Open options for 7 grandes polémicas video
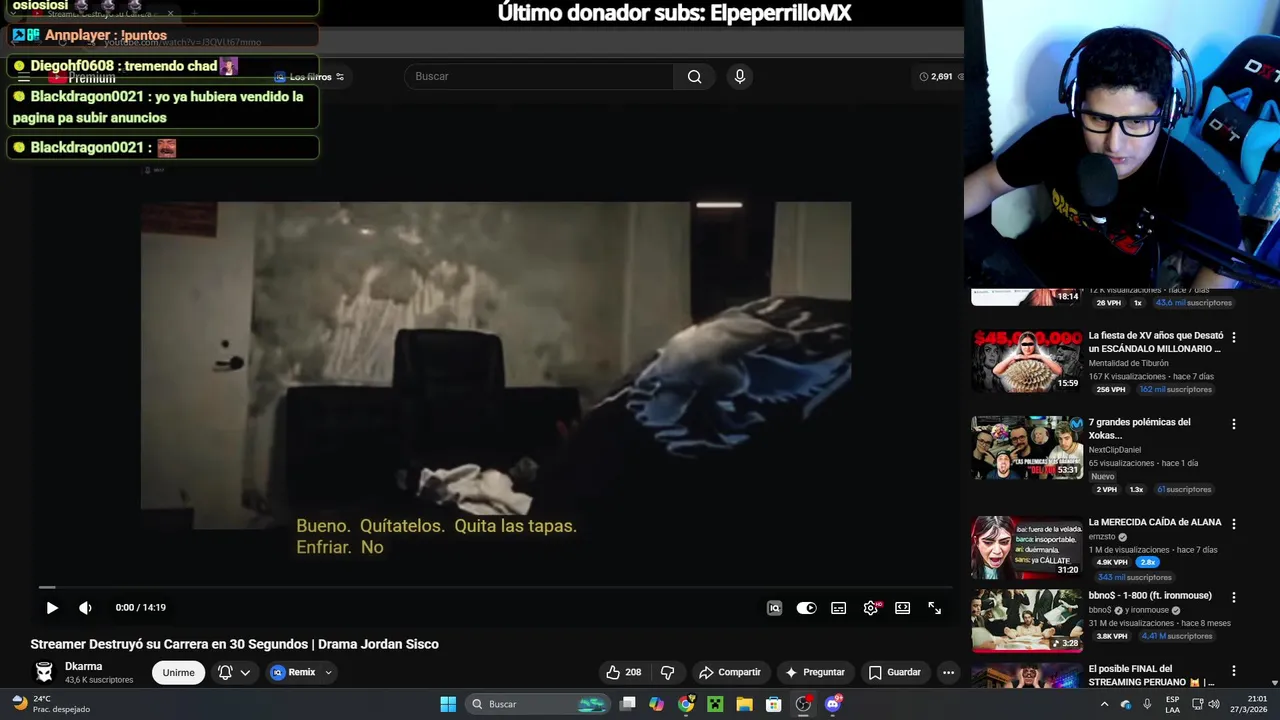The width and height of the screenshot is (1280, 720). [1233, 424]
